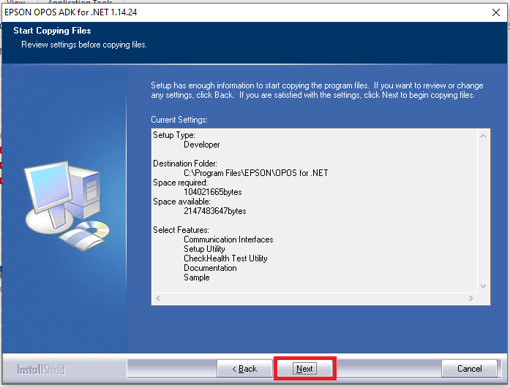Click the Documentation feature line
The height and width of the screenshot is (387, 510).
coord(210,268)
